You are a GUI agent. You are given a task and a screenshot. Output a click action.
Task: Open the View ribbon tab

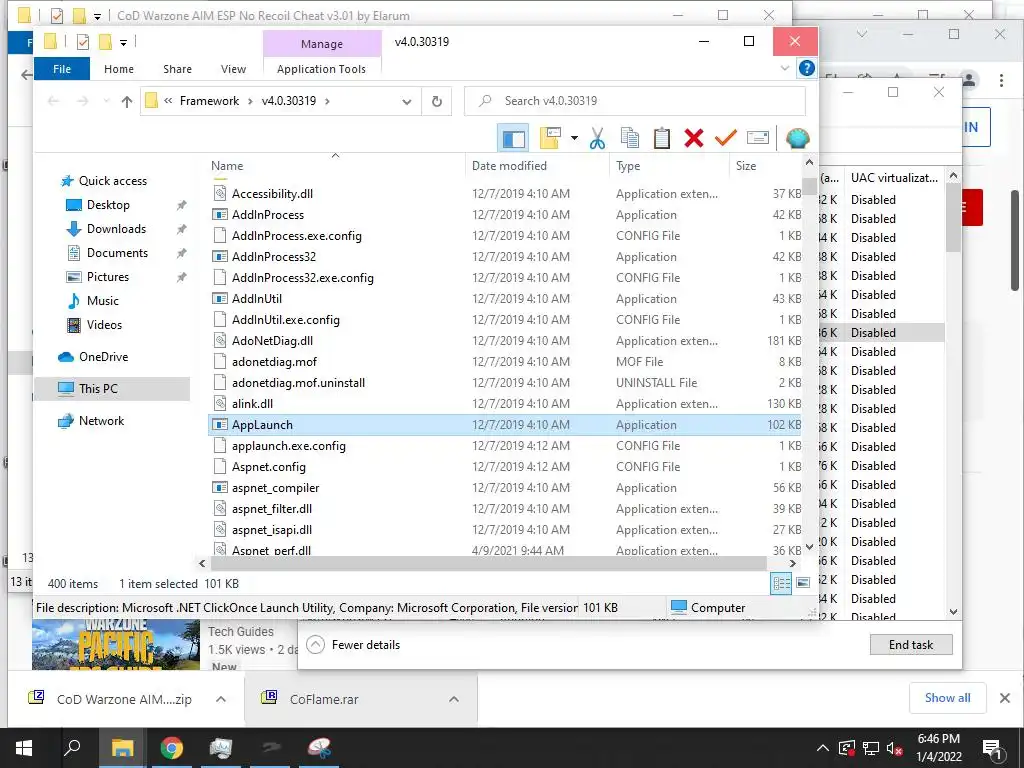click(233, 69)
